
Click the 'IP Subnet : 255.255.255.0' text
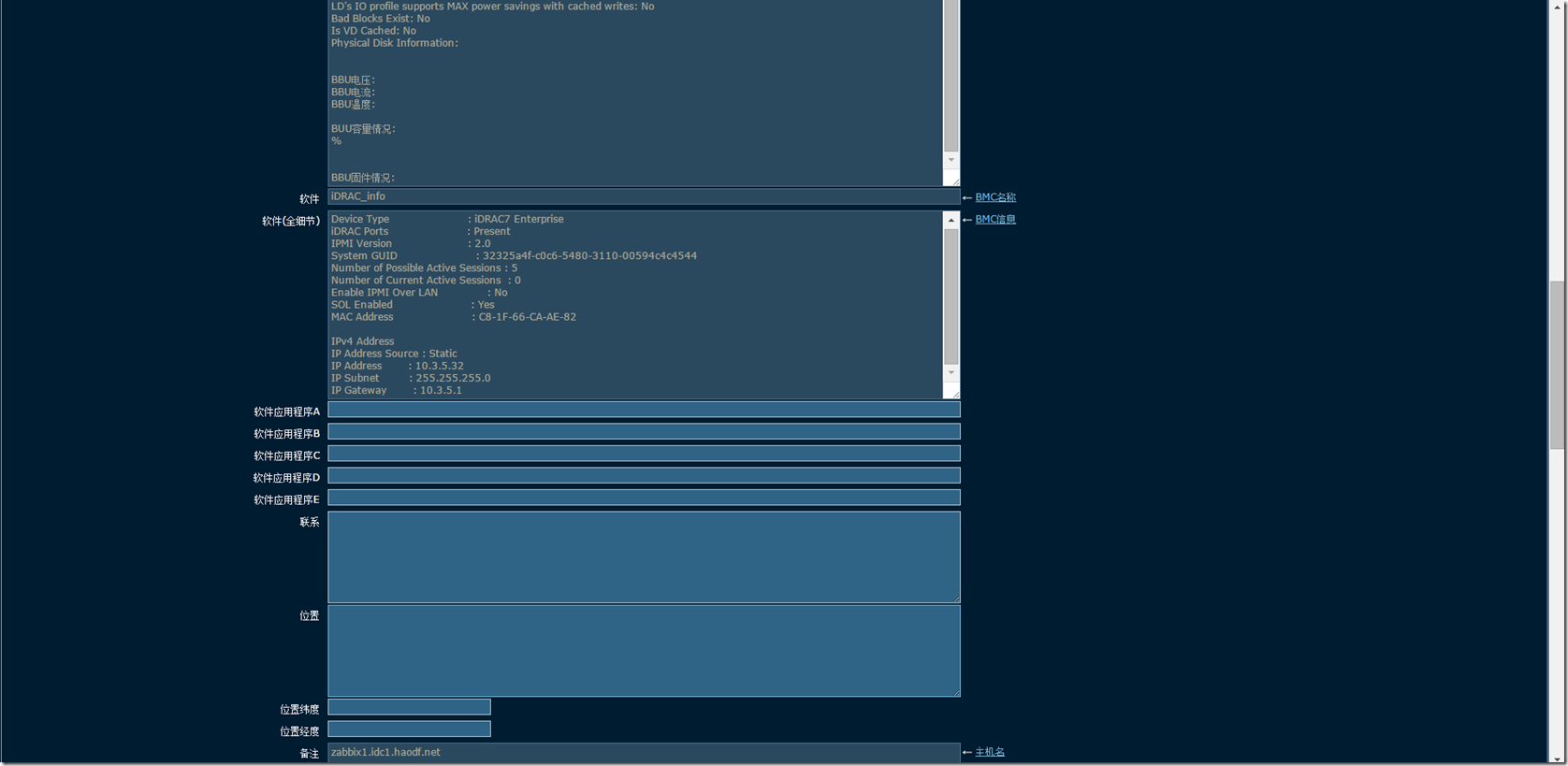click(411, 379)
